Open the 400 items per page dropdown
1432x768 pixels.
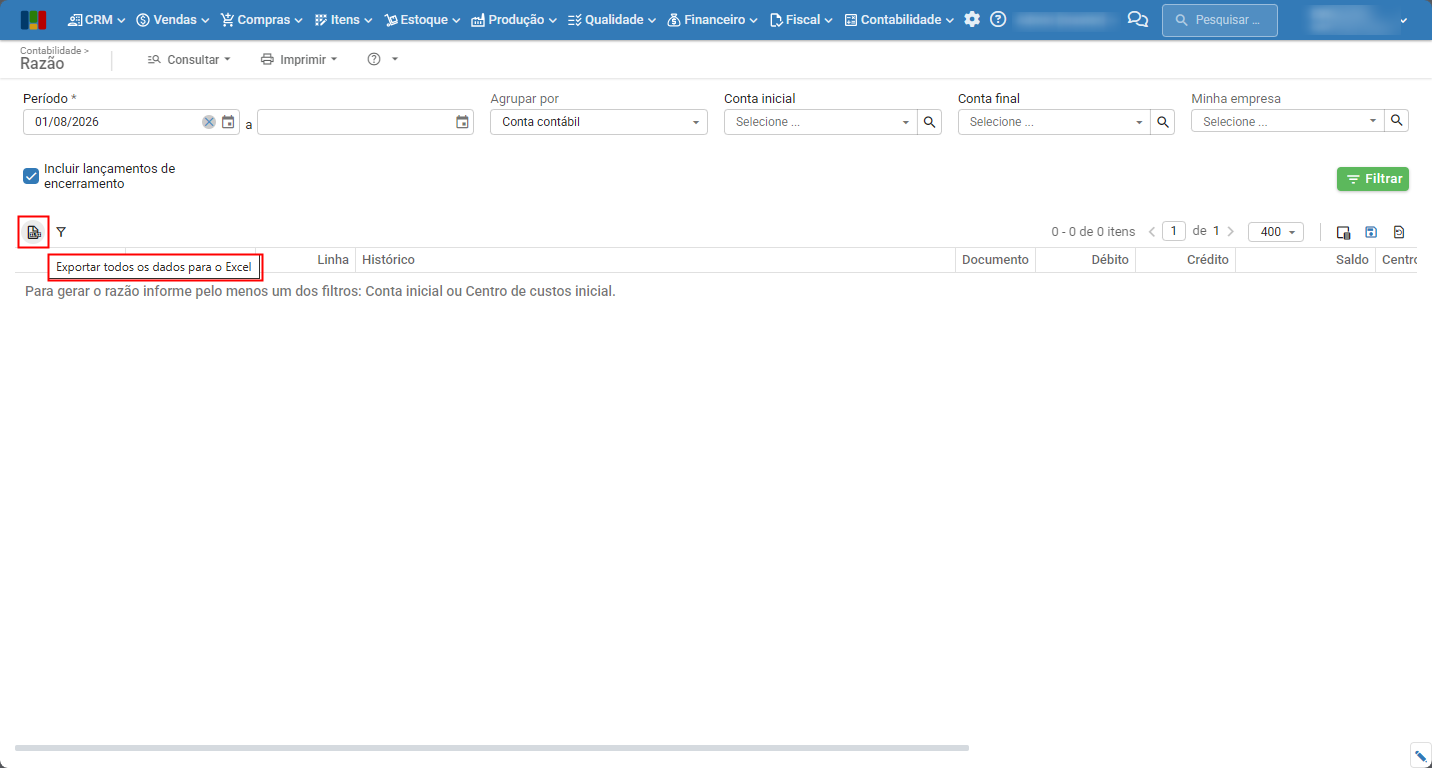1276,232
